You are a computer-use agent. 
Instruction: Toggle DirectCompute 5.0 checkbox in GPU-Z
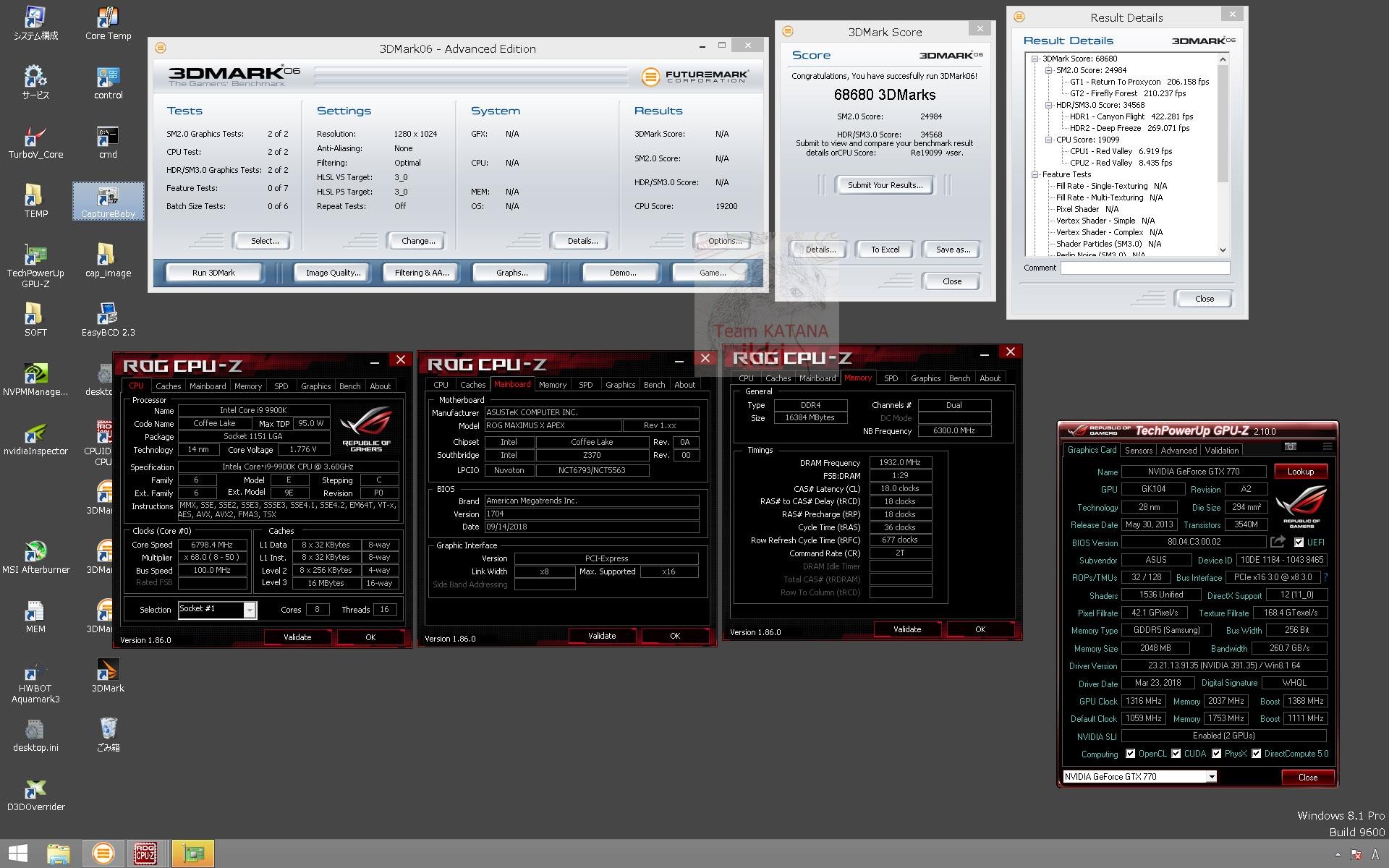pyautogui.click(x=1256, y=754)
